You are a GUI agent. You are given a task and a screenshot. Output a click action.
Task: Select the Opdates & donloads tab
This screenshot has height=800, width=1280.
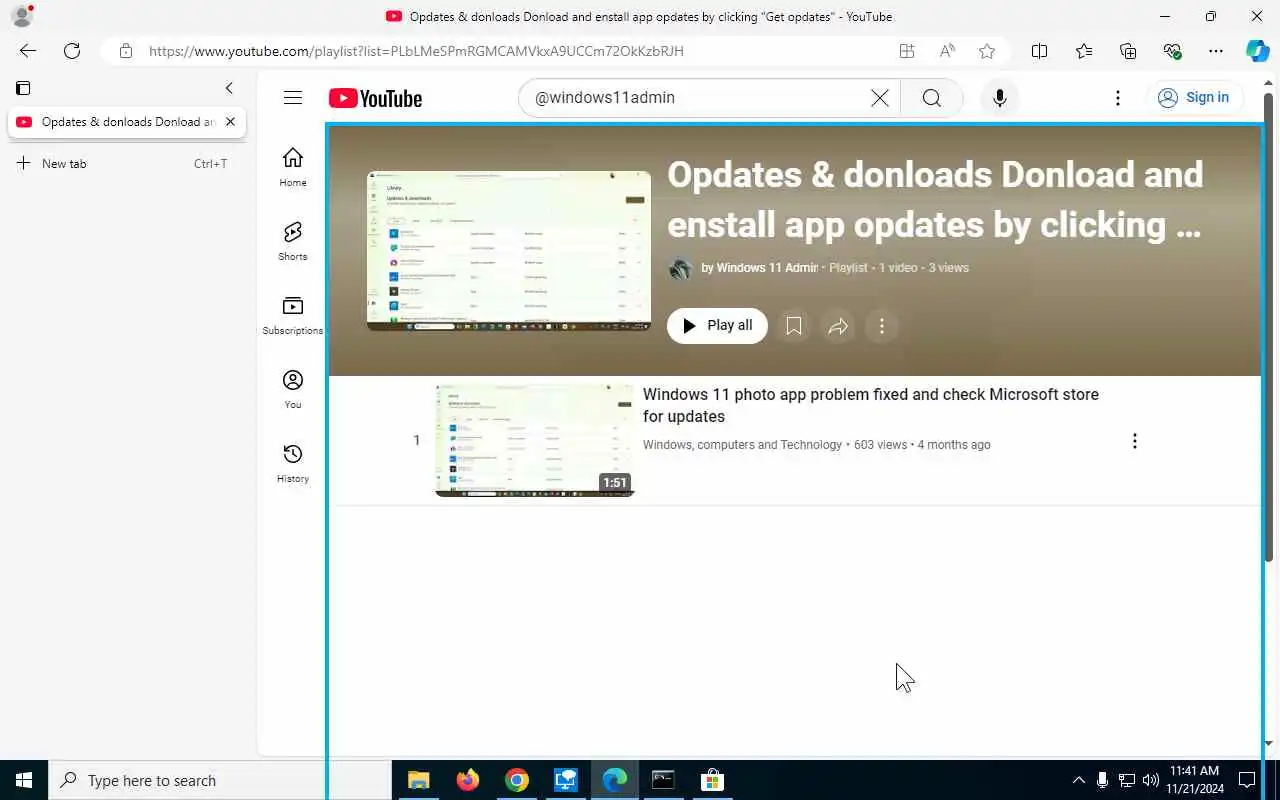[x=127, y=122]
